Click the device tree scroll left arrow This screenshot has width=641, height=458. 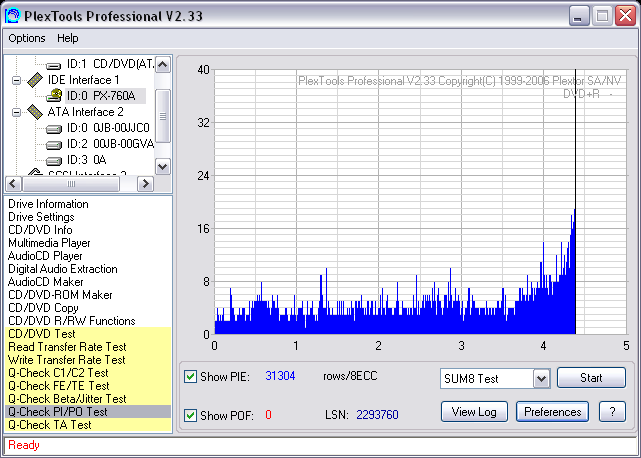pyautogui.click(x=13, y=184)
